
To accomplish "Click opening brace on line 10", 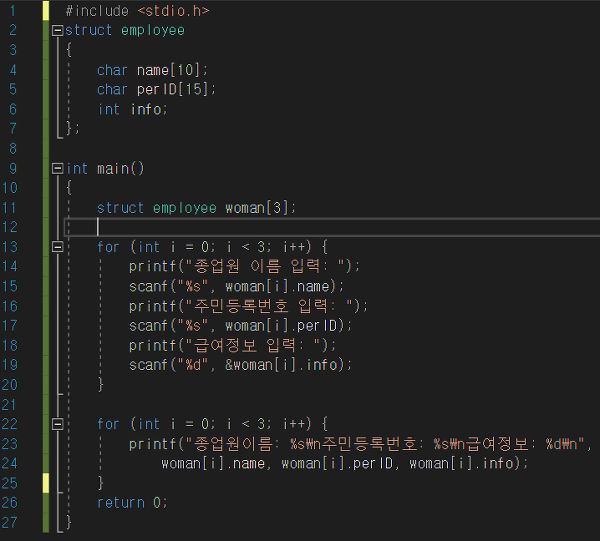I will pyautogui.click(x=68, y=188).
